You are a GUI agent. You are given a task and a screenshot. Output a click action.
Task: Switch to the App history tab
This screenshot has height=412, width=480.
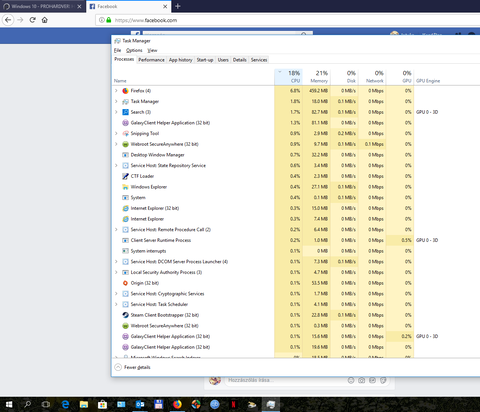point(180,60)
